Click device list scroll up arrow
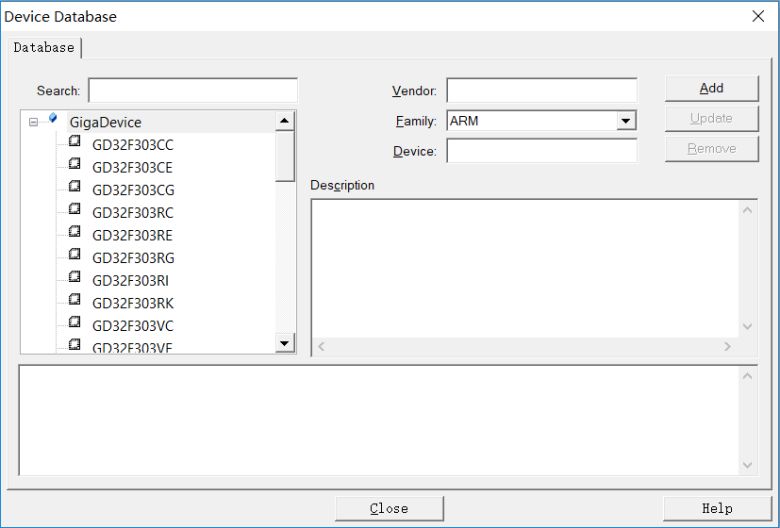Viewport: 780px width, 528px height. (x=285, y=121)
